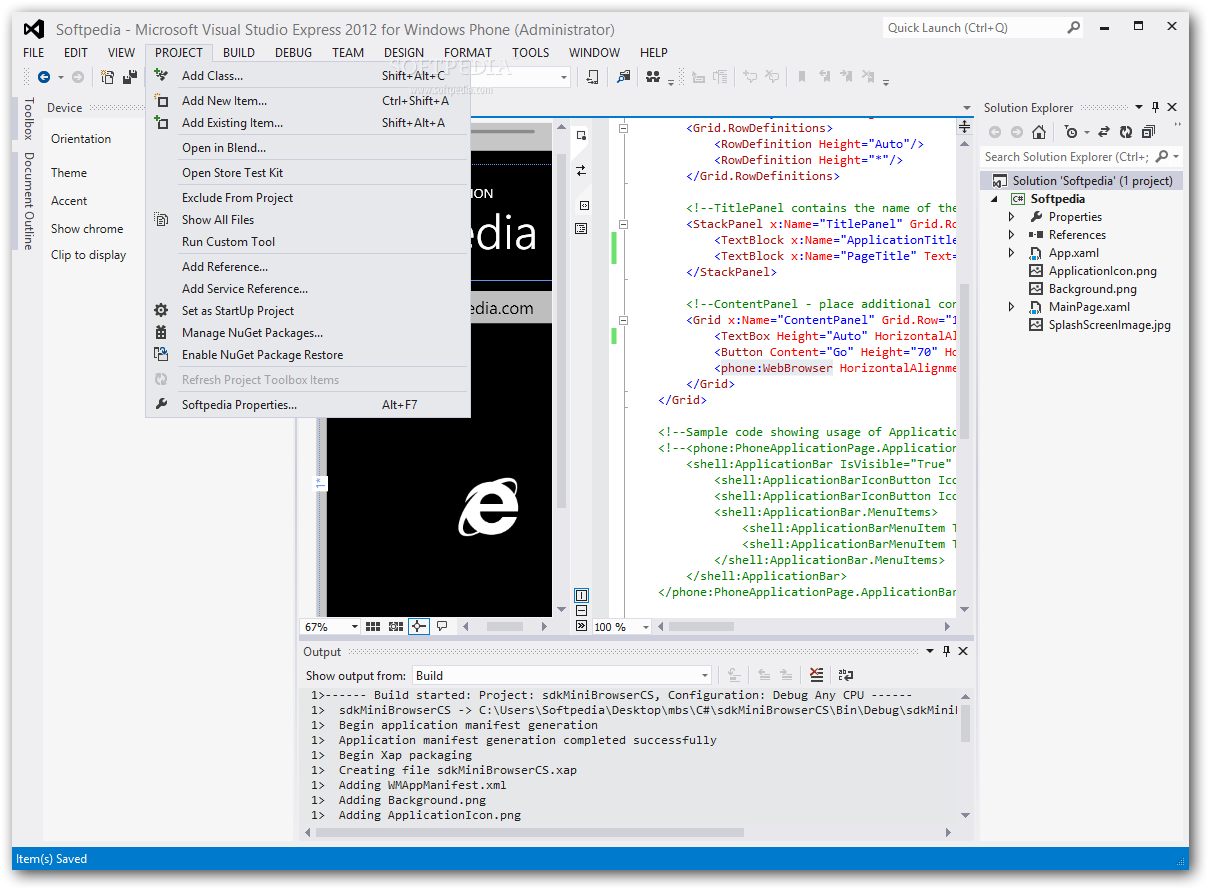The image size is (1209, 890).
Task: Click the search magnifier in Solution Explorer
Action: [1162, 157]
